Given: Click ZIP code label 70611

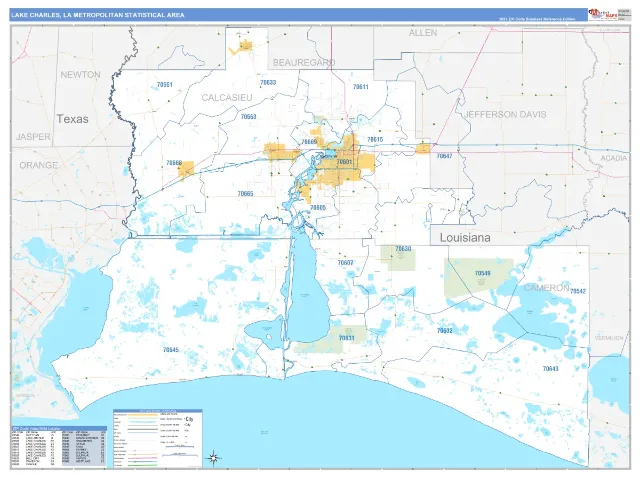Looking at the screenshot, I should pyautogui.click(x=360, y=87).
